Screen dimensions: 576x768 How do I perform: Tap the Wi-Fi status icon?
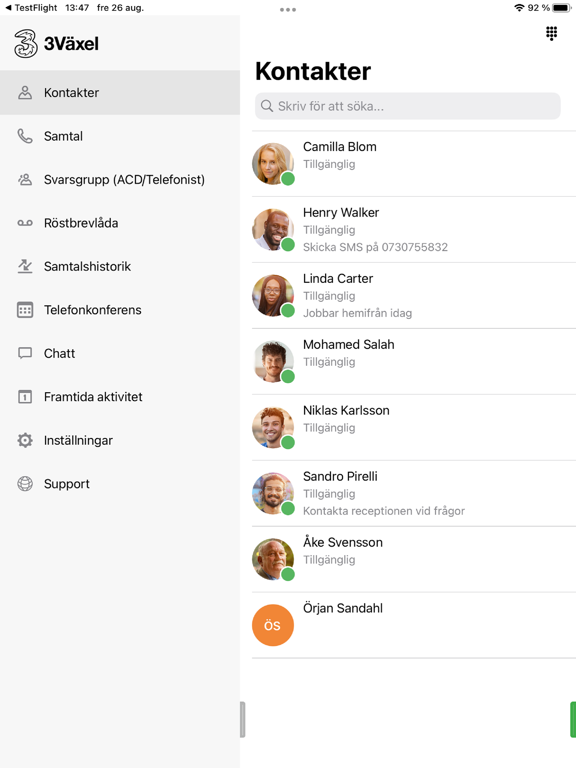click(519, 8)
